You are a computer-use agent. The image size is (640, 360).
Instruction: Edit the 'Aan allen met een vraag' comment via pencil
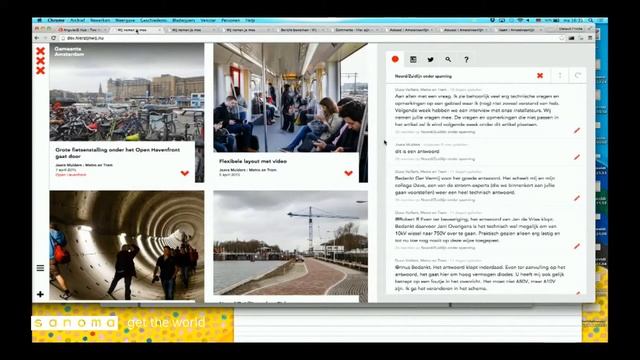(577, 131)
